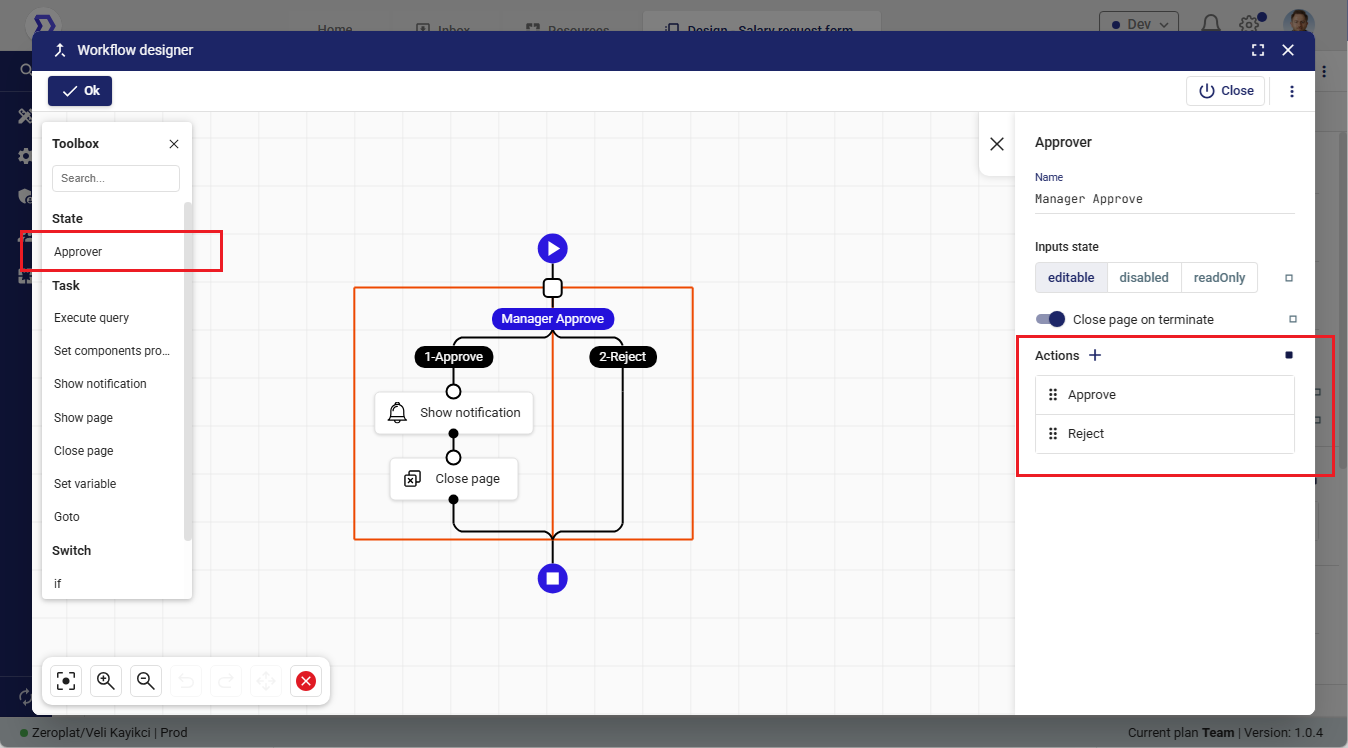Click the Toolbox search field
The width and height of the screenshot is (1348, 748).
tap(116, 178)
